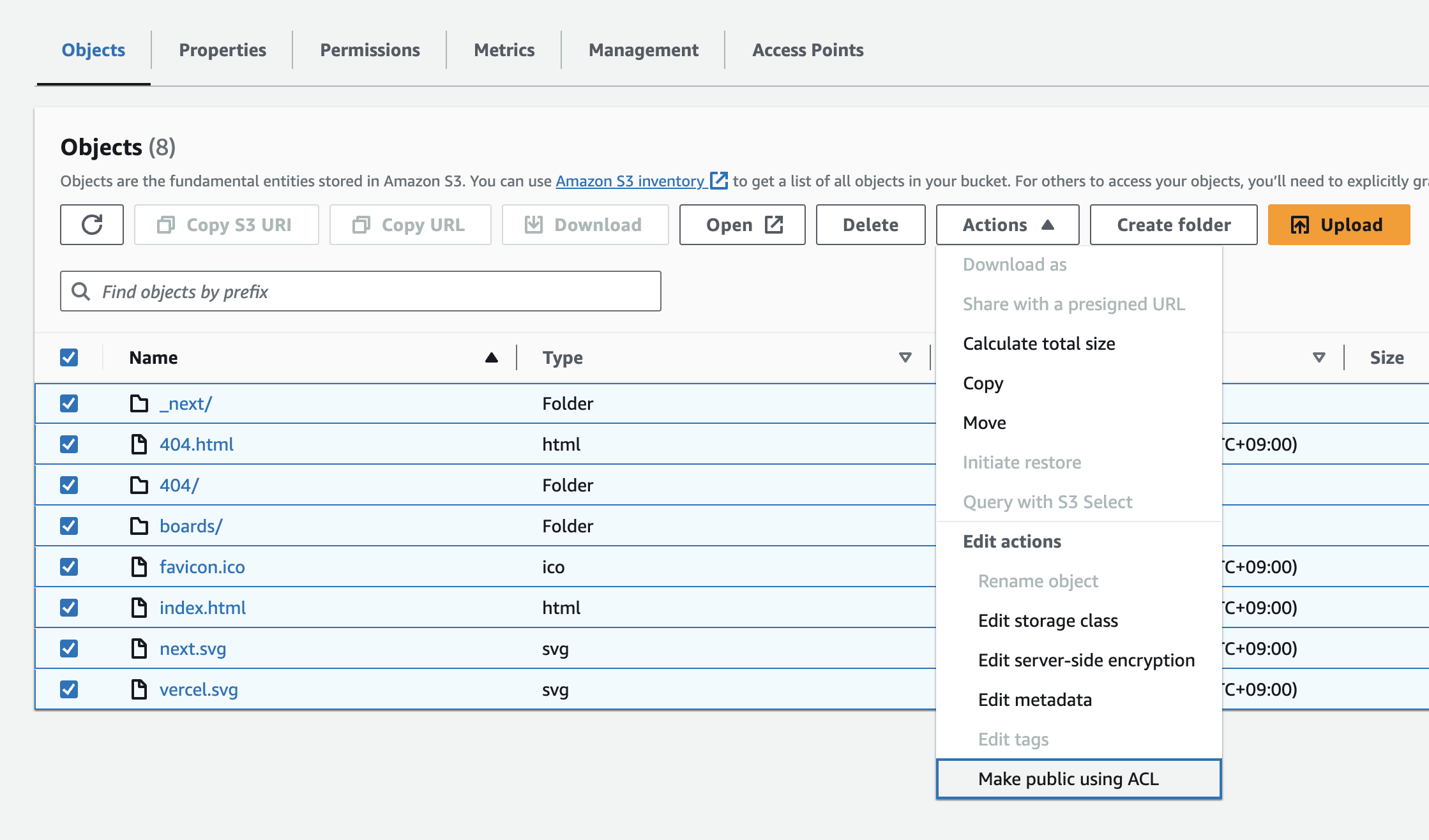Switch to the Permissions tab
The image size is (1429, 840).
pos(370,50)
